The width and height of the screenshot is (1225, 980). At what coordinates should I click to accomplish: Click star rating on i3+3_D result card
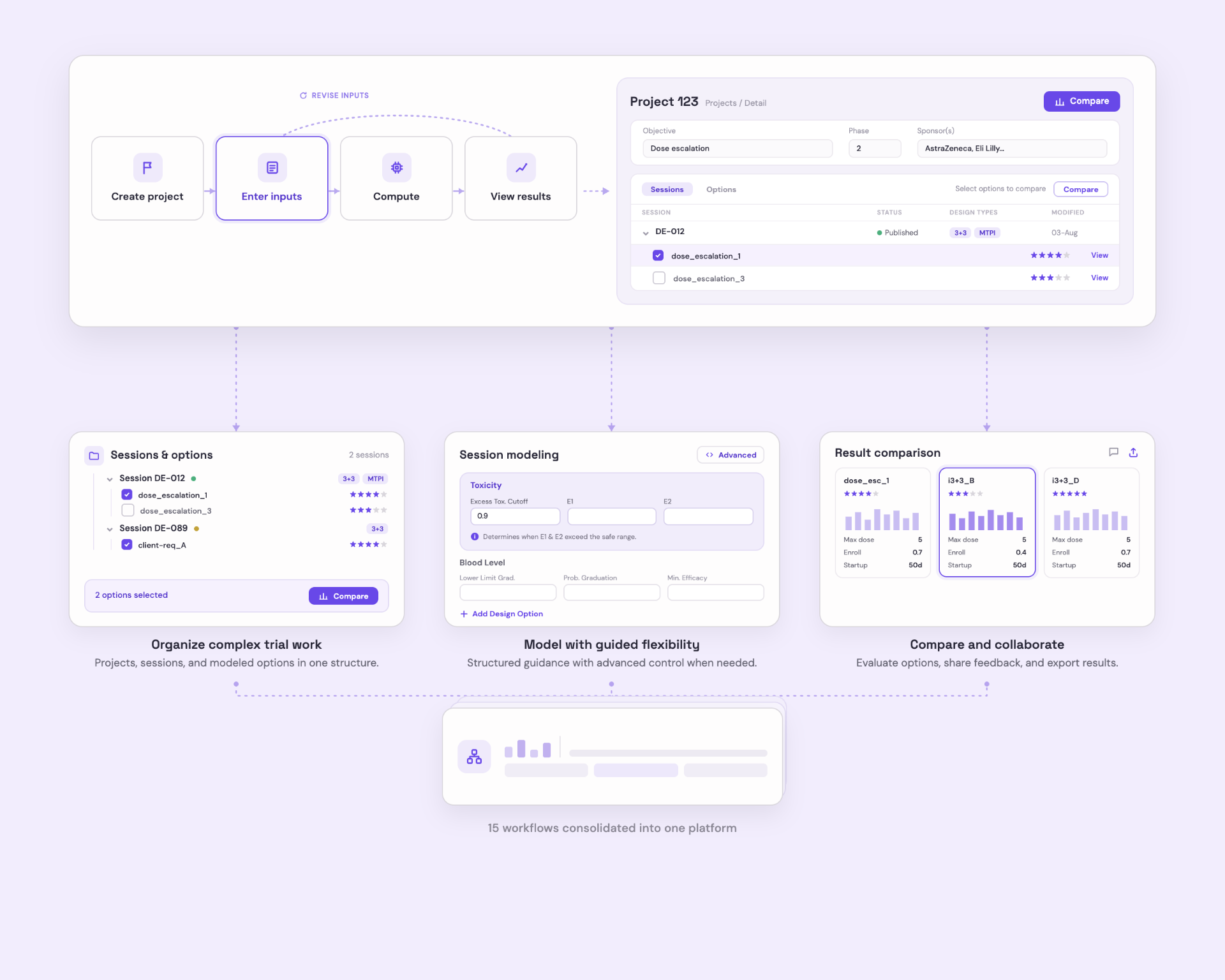click(x=1070, y=493)
